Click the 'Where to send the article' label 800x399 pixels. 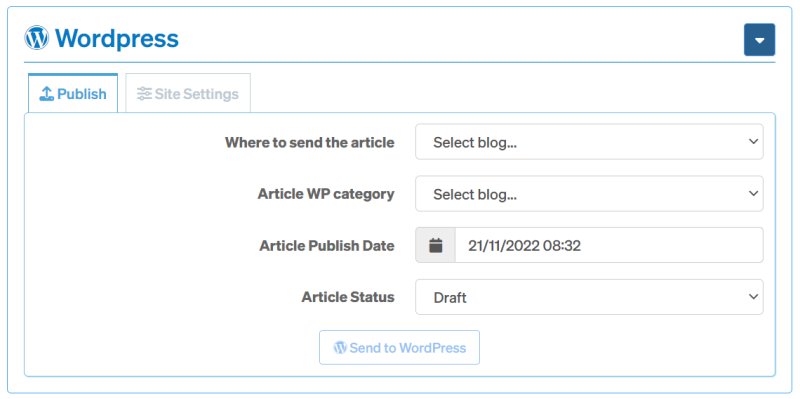pyautogui.click(x=310, y=142)
